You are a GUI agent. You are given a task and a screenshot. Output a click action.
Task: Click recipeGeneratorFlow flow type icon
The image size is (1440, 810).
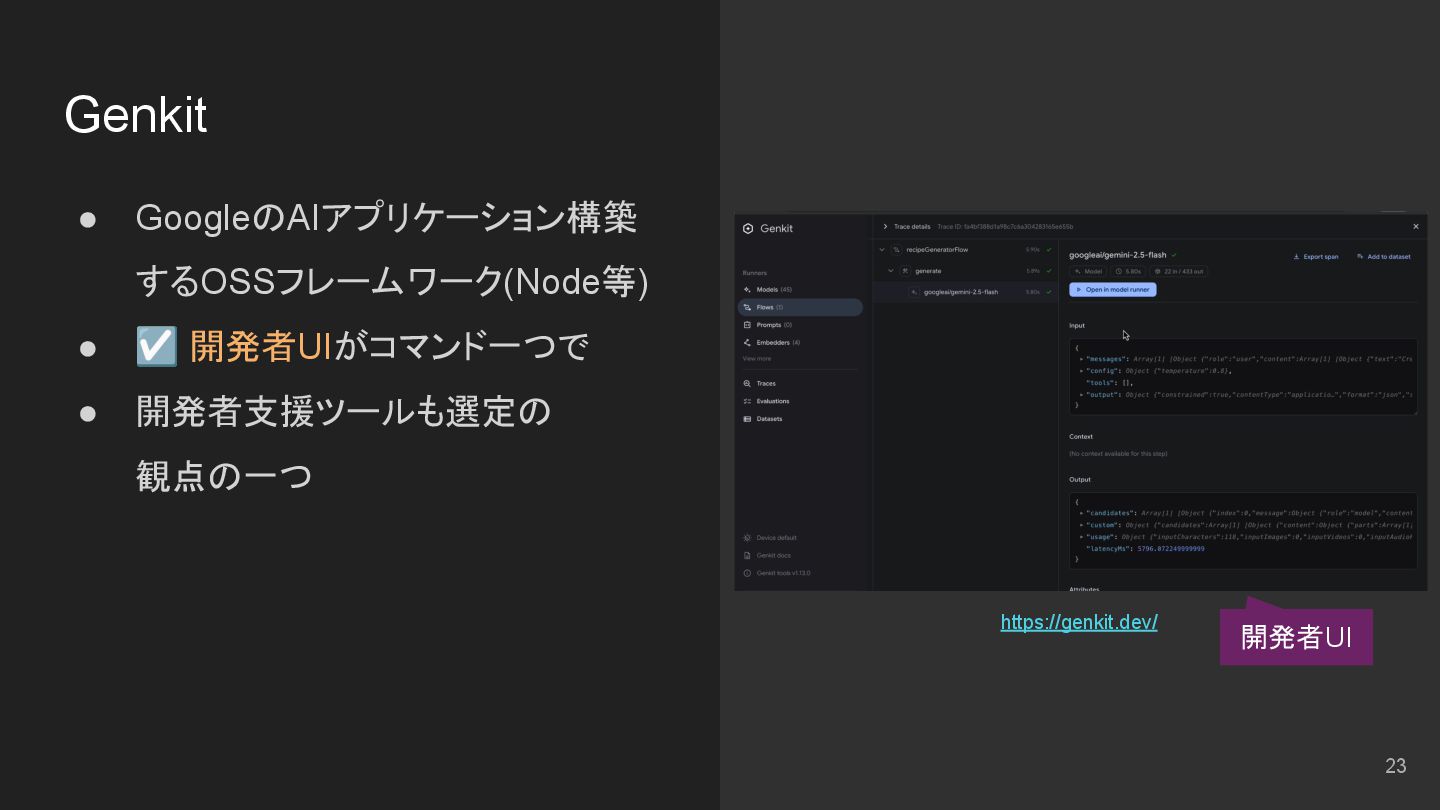pos(897,250)
